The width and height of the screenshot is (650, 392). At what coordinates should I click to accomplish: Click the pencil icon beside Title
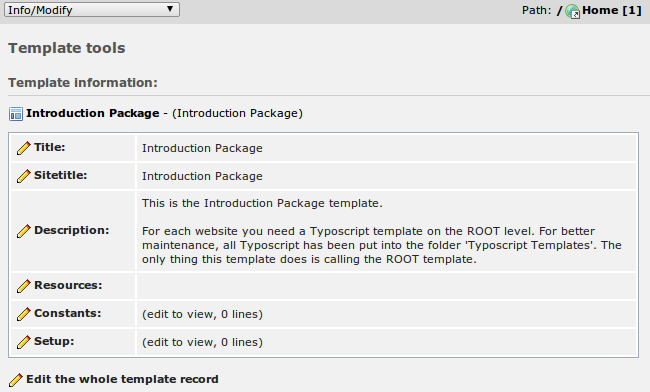[x=24, y=148]
